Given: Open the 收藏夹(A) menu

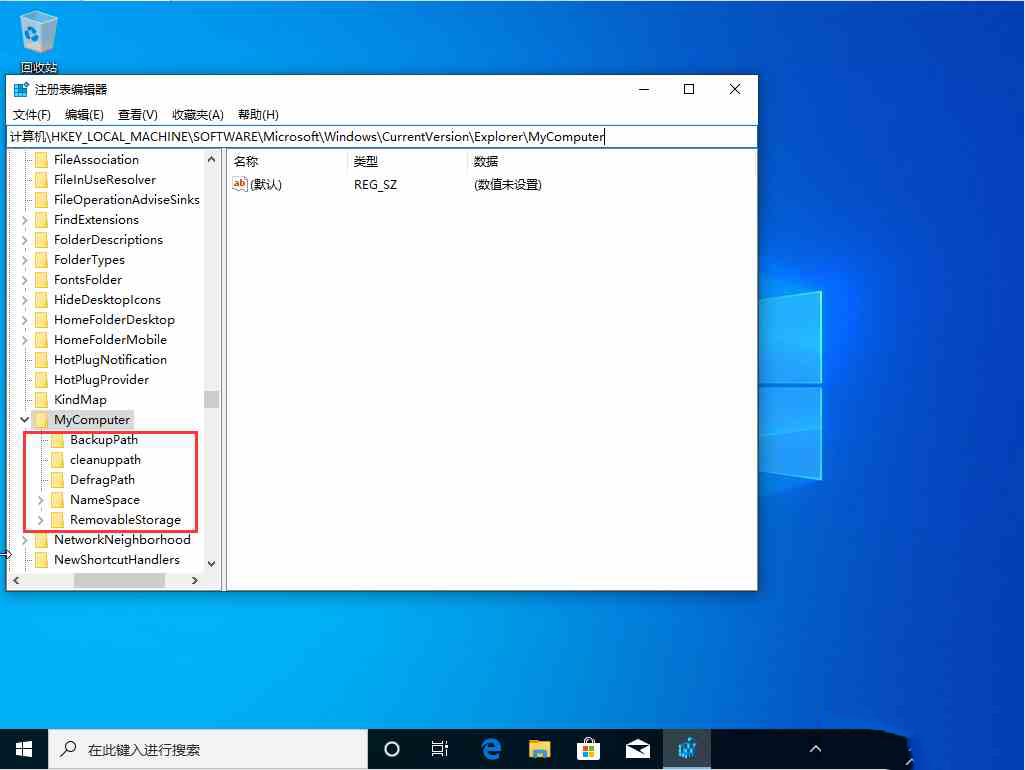Looking at the screenshot, I should tap(197, 115).
